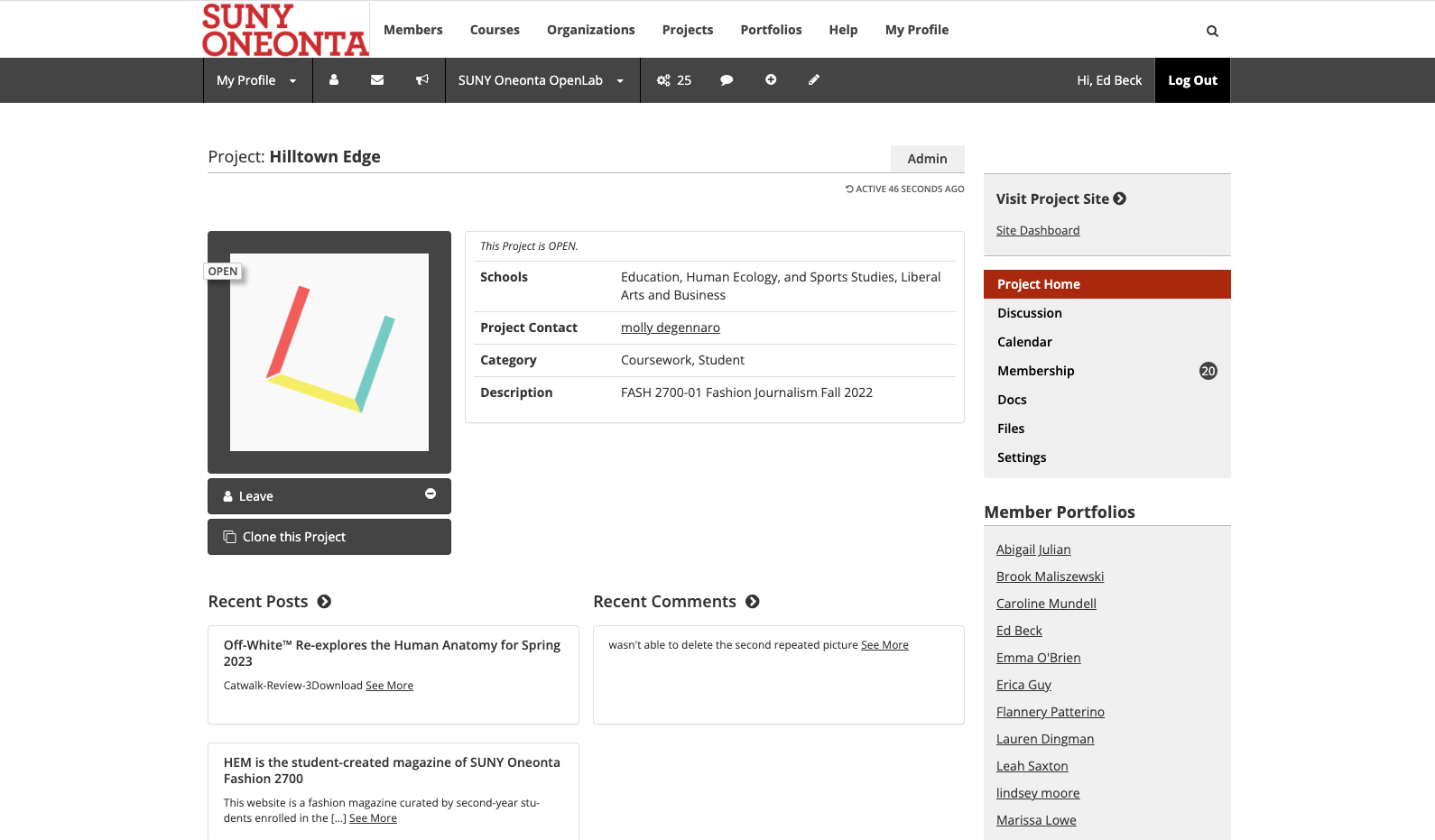Click the Hilltown Edge project avatar image

[x=329, y=352]
